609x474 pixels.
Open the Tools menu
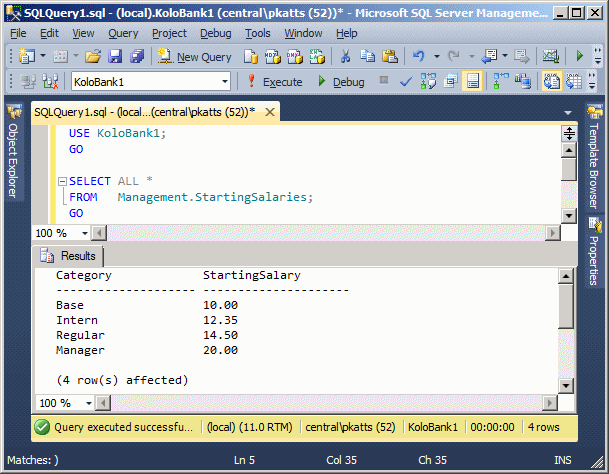[x=258, y=33]
